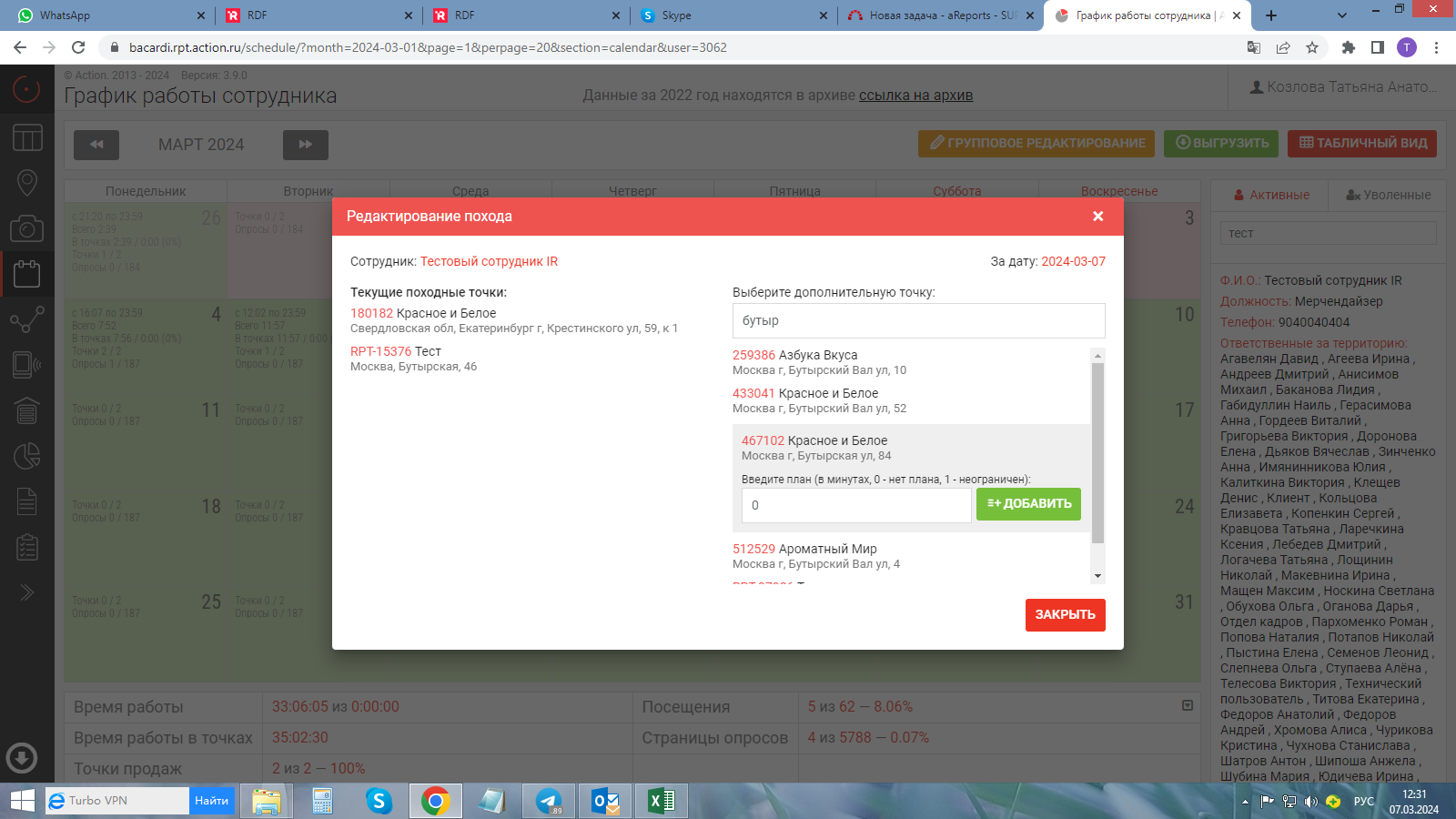
Task: Click the plan minutes input field
Action: pyautogui.click(x=856, y=505)
